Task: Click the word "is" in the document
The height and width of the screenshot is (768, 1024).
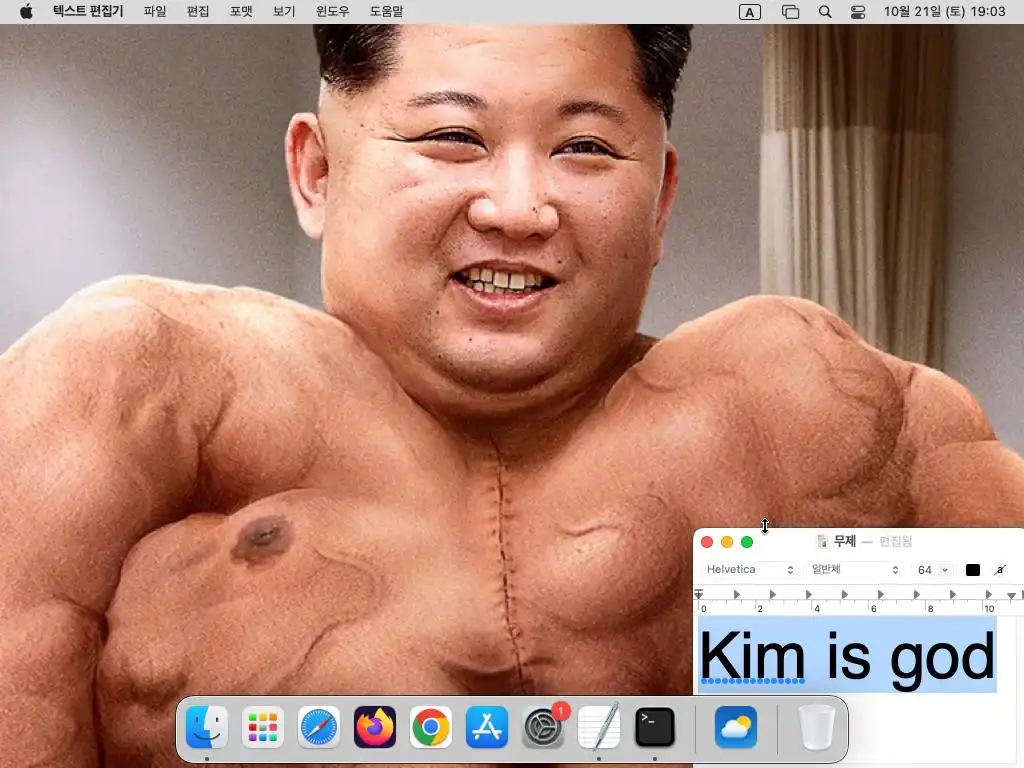Action: (x=848, y=656)
